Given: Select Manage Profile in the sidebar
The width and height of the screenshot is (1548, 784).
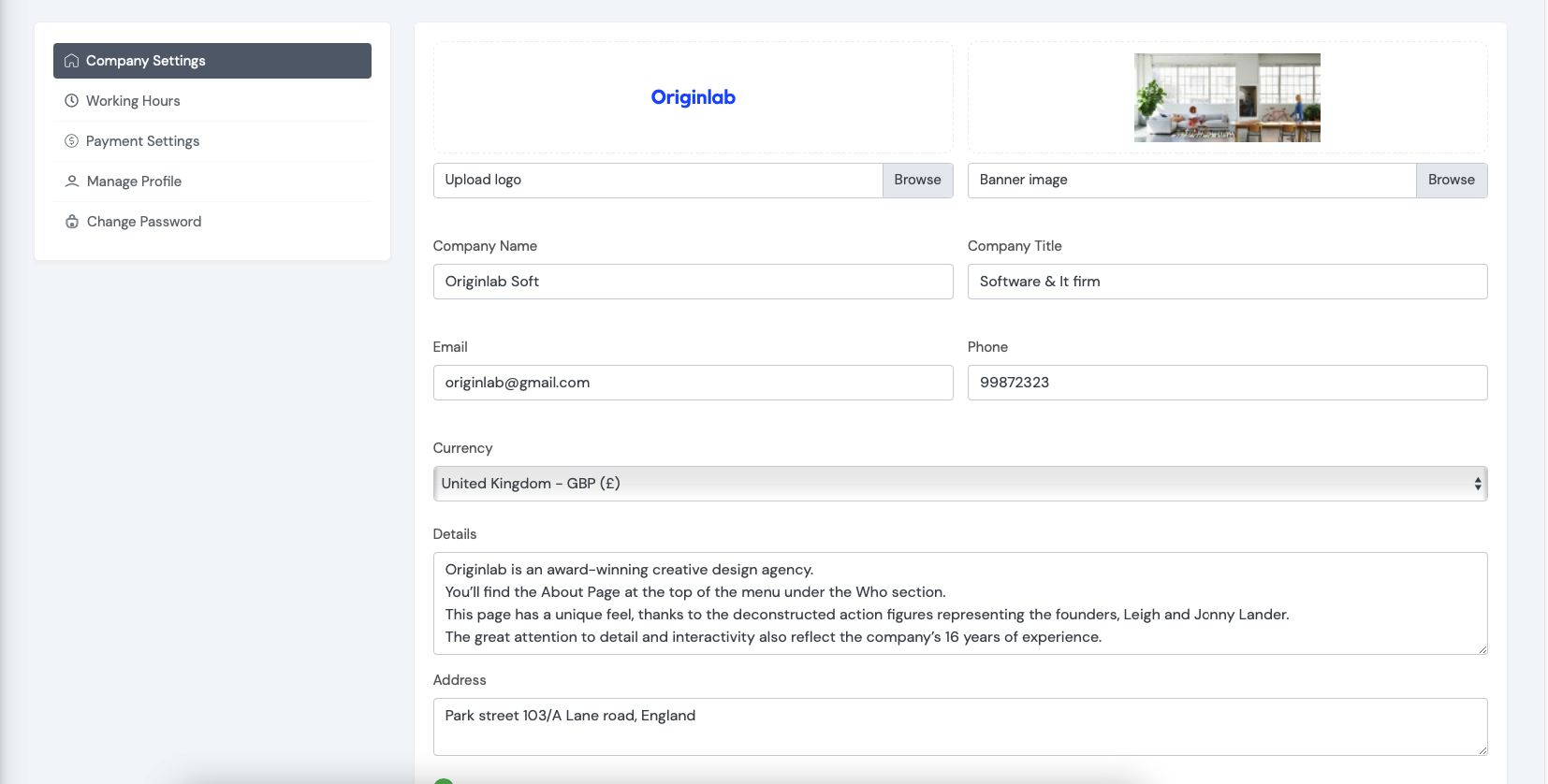Looking at the screenshot, I should pyautogui.click(x=212, y=181).
